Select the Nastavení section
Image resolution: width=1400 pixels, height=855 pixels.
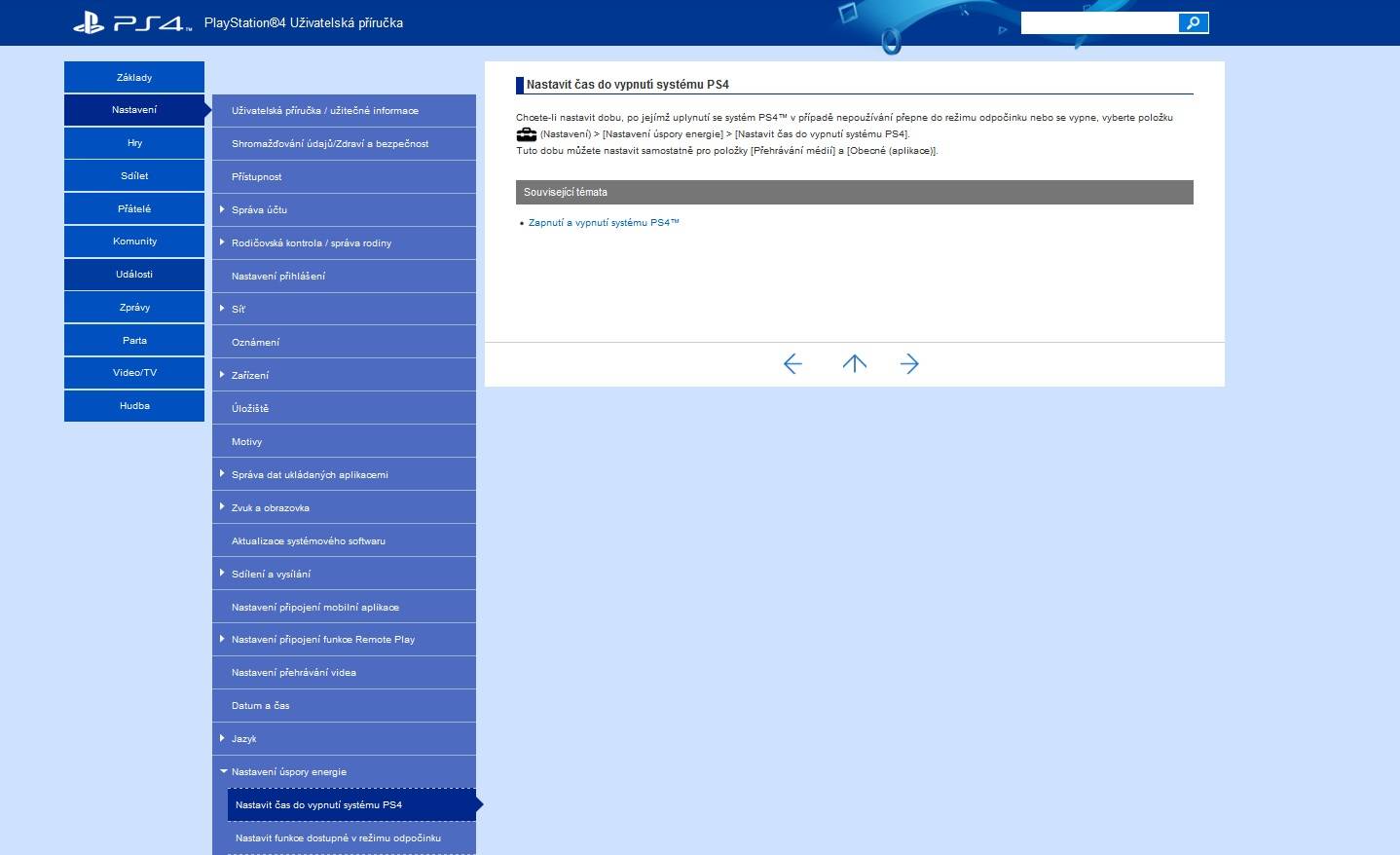pyautogui.click(x=134, y=110)
